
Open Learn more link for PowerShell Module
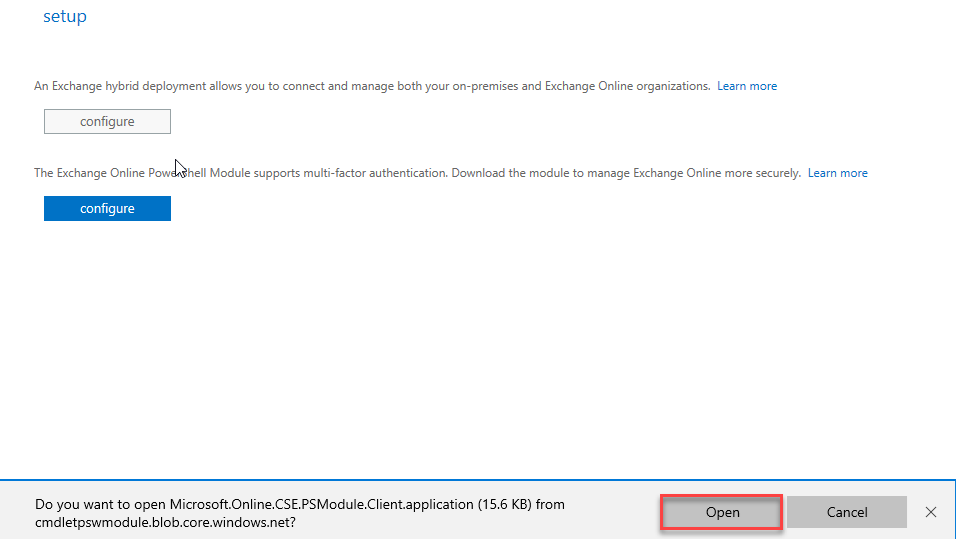(838, 173)
